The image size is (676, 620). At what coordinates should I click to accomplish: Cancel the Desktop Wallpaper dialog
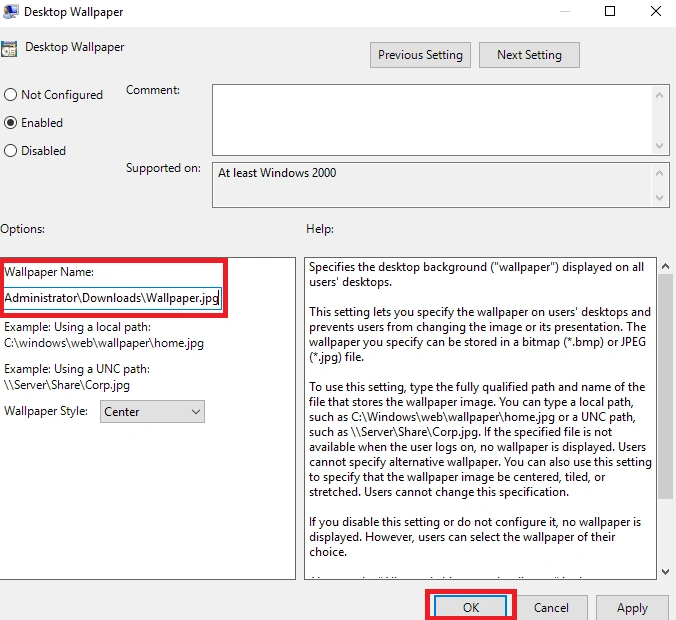click(x=551, y=607)
